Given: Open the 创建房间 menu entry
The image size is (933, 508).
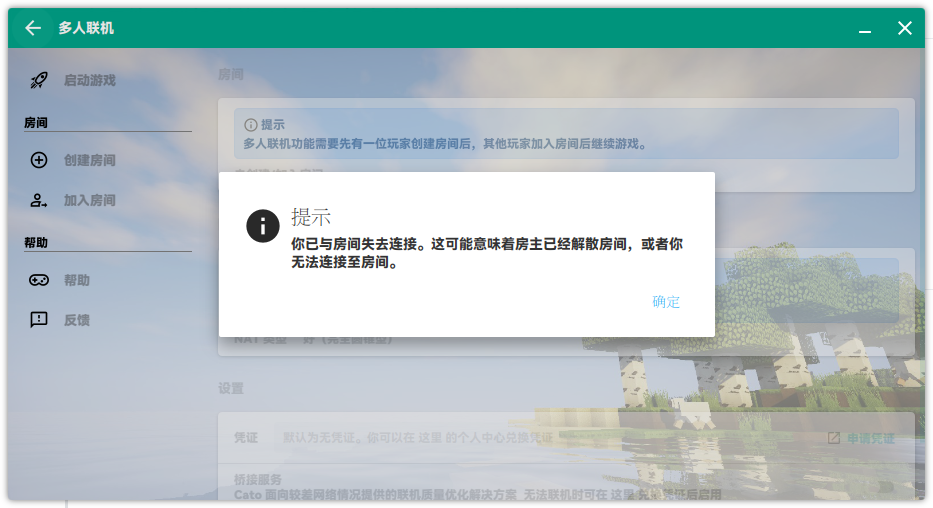Looking at the screenshot, I should coord(90,161).
